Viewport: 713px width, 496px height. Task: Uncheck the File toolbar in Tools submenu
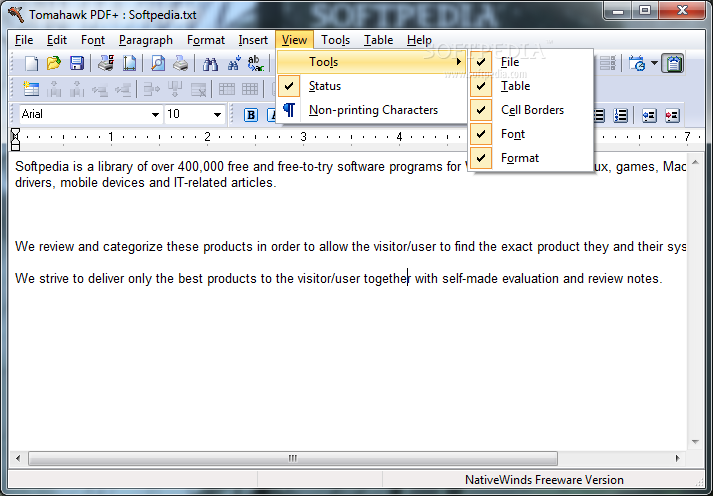pos(531,62)
